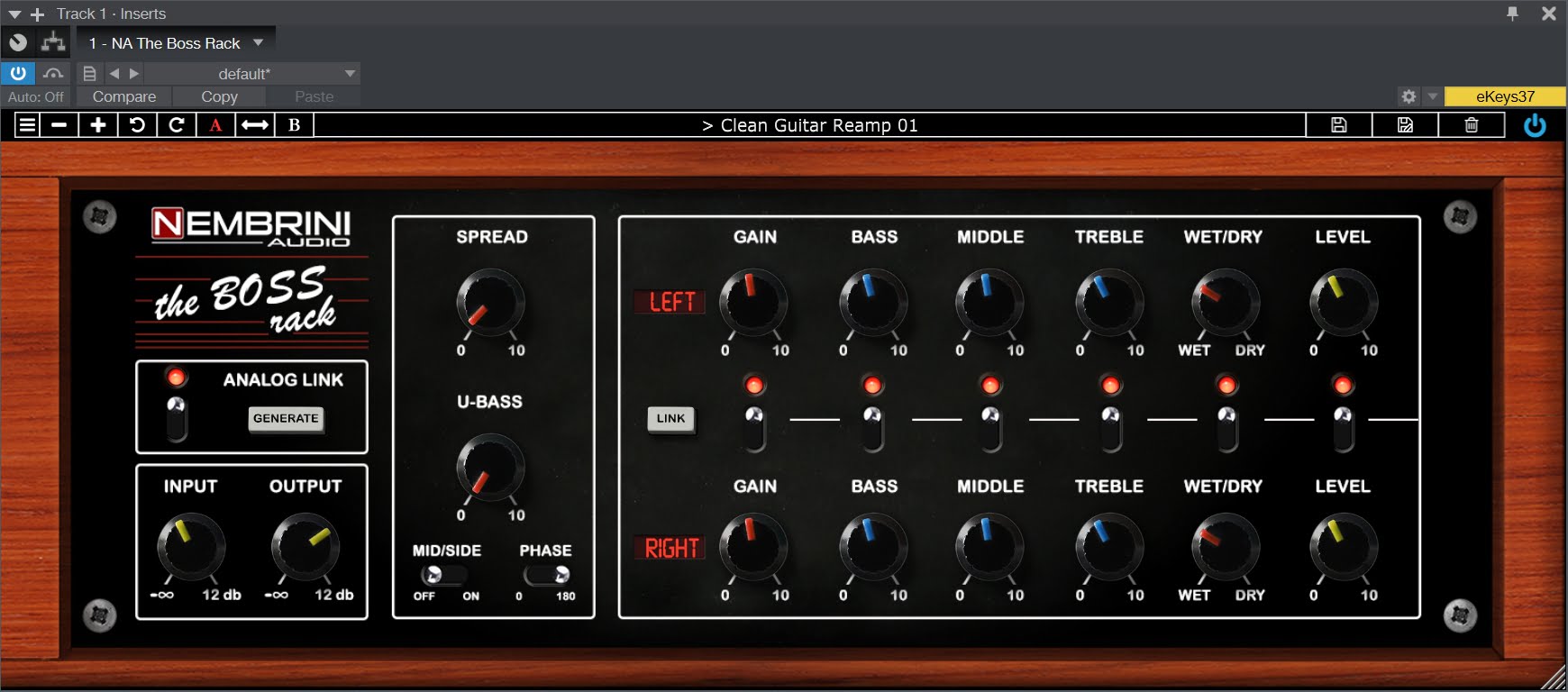Click the Auto: Off button
The width and height of the screenshot is (1568, 692).
36,96
